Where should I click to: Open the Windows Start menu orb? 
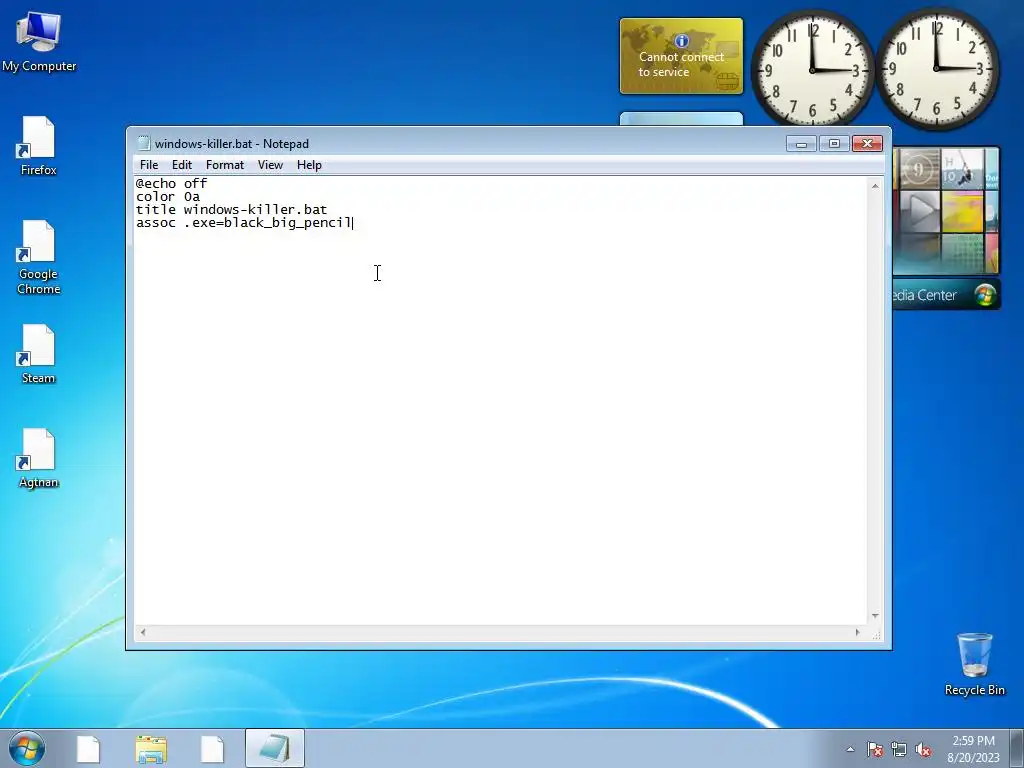pyautogui.click(x=27, y=748)
